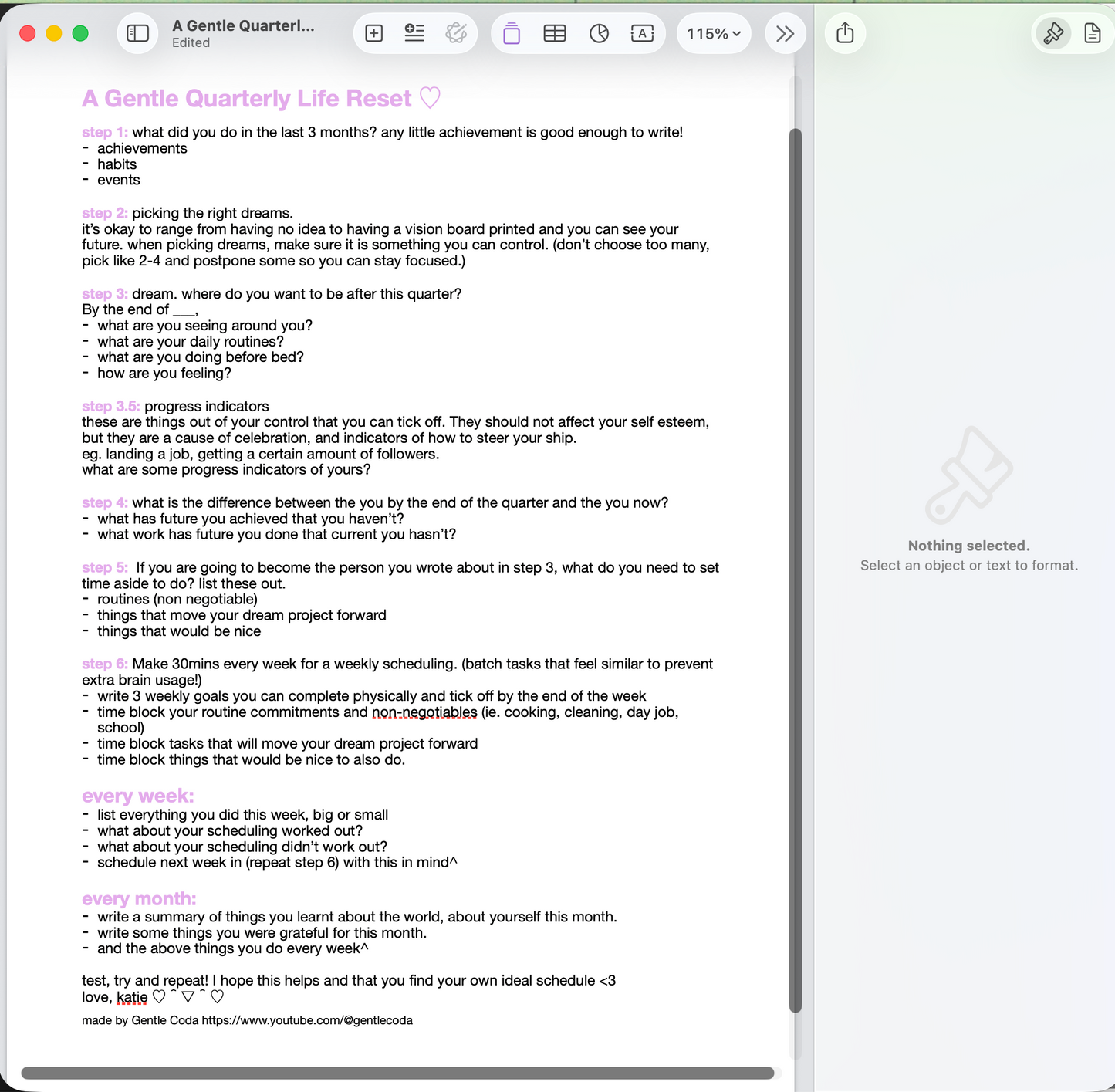Screen dimensions: 1115x1092
Task: Click 'what has future you achieved that you haven't?'
Action: 251,519
